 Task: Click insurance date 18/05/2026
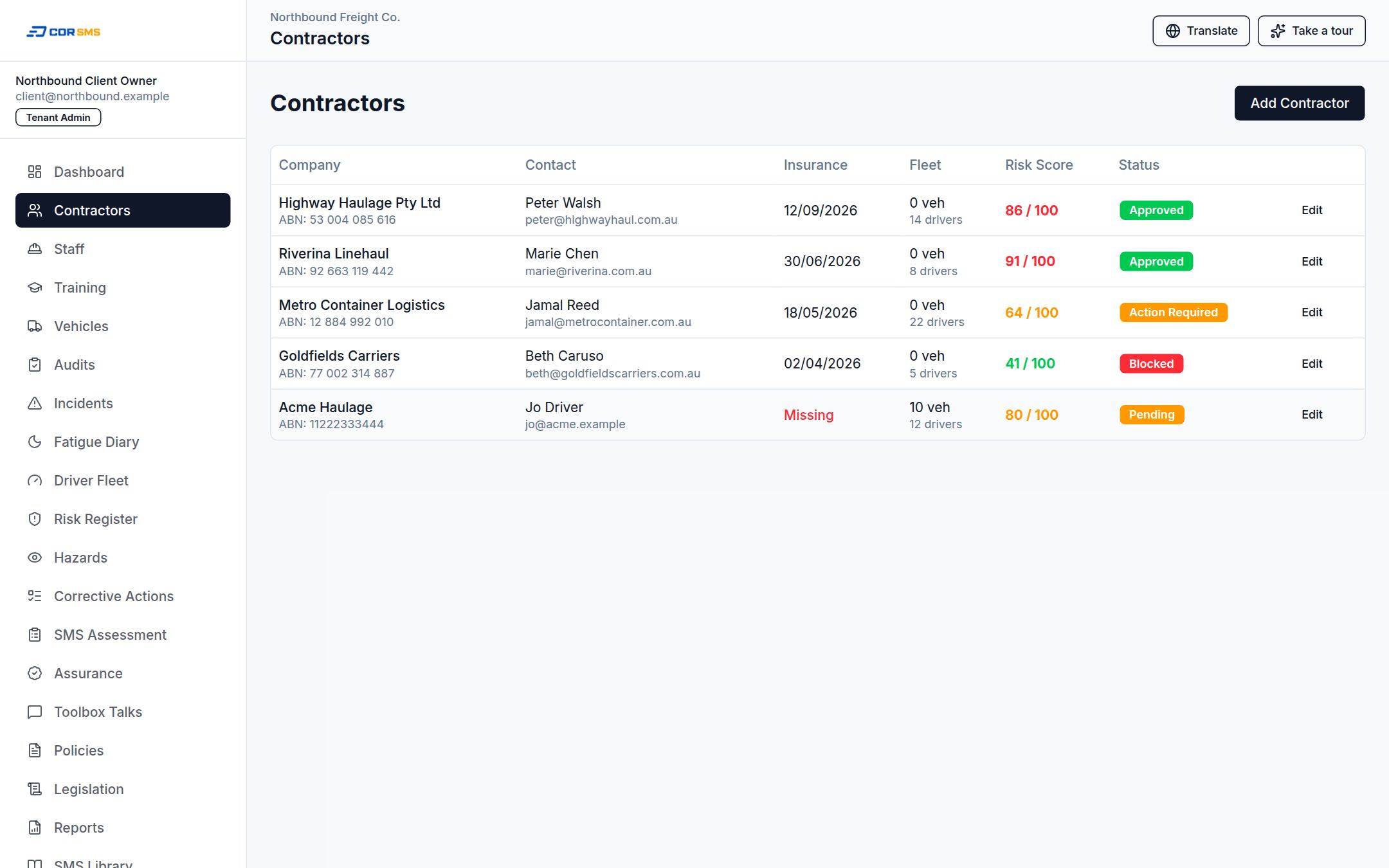820,312
